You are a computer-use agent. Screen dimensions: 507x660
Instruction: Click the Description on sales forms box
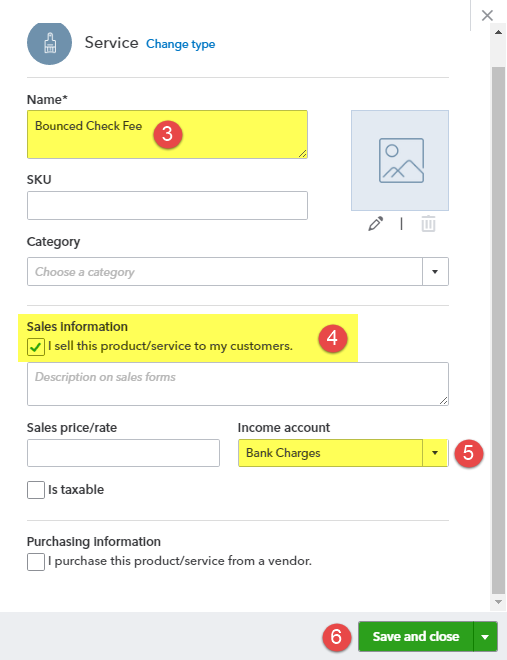238,384
